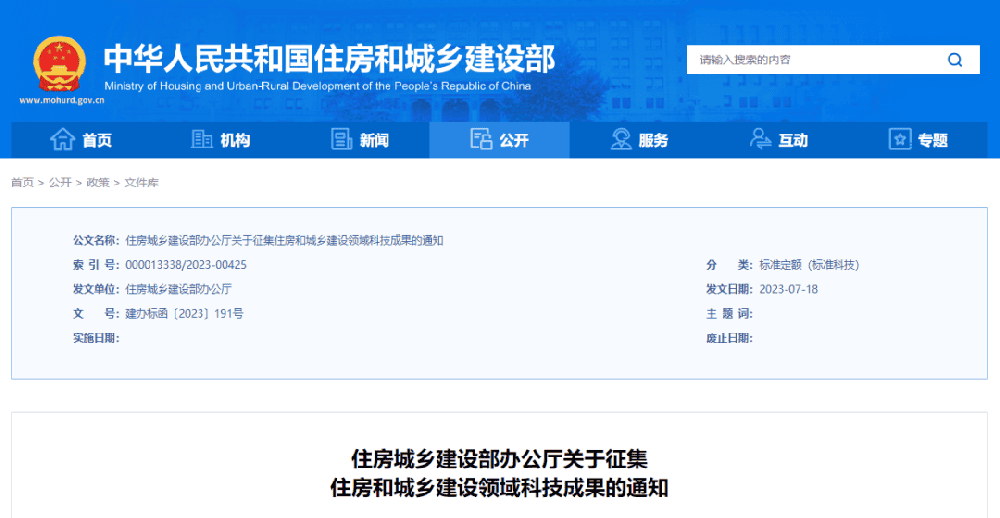This screenshot has height=518, width=1000.
Task: Click the person icon beside 服务
Action: click(621, 140)
